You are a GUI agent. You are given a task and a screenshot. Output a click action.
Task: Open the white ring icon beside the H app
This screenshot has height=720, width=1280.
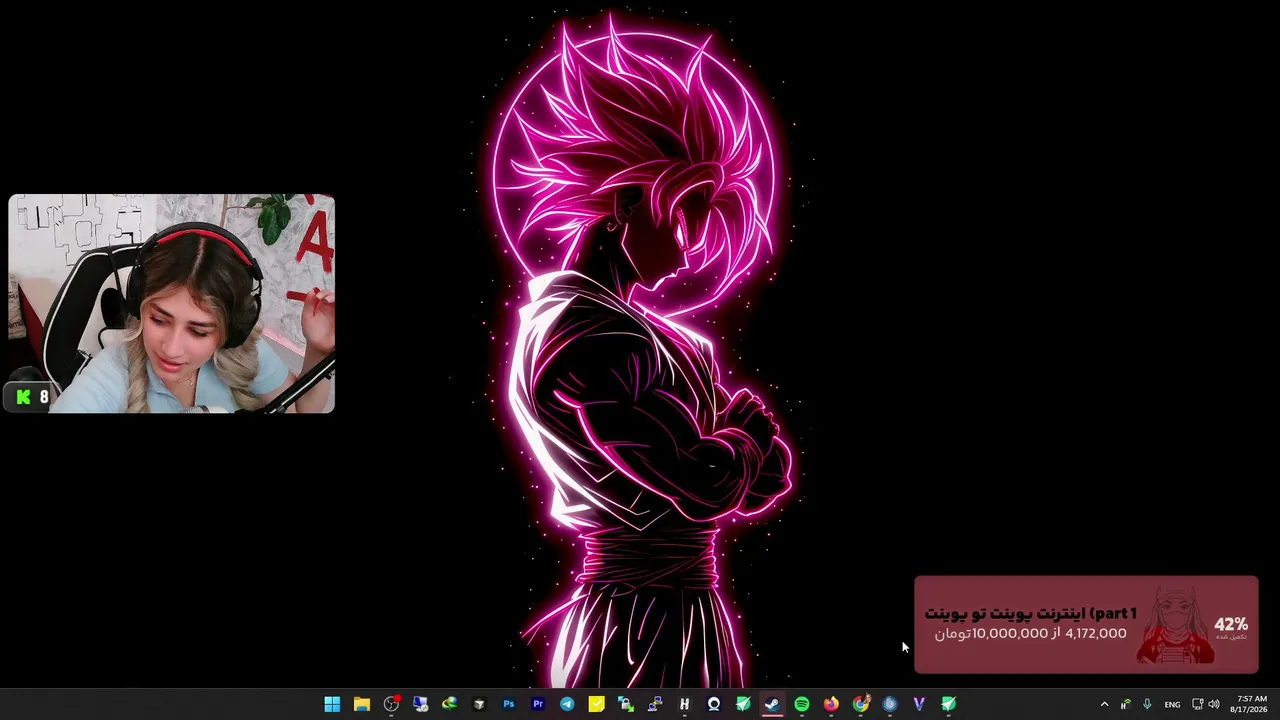[714, 704]
